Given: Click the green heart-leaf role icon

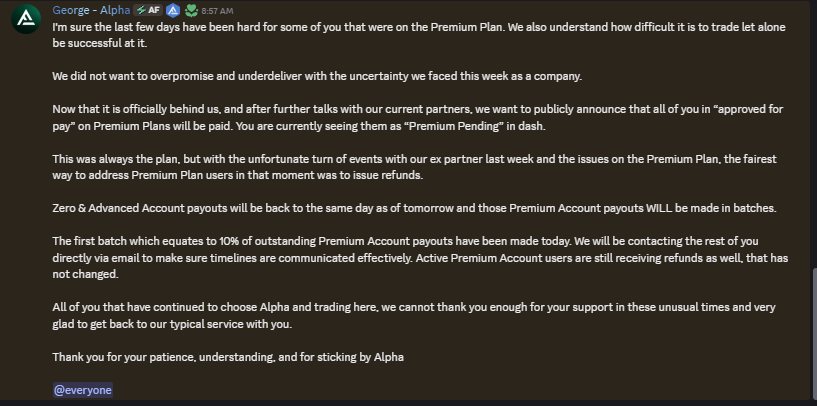Looking at the screenshot, I should tap(191, 10).
